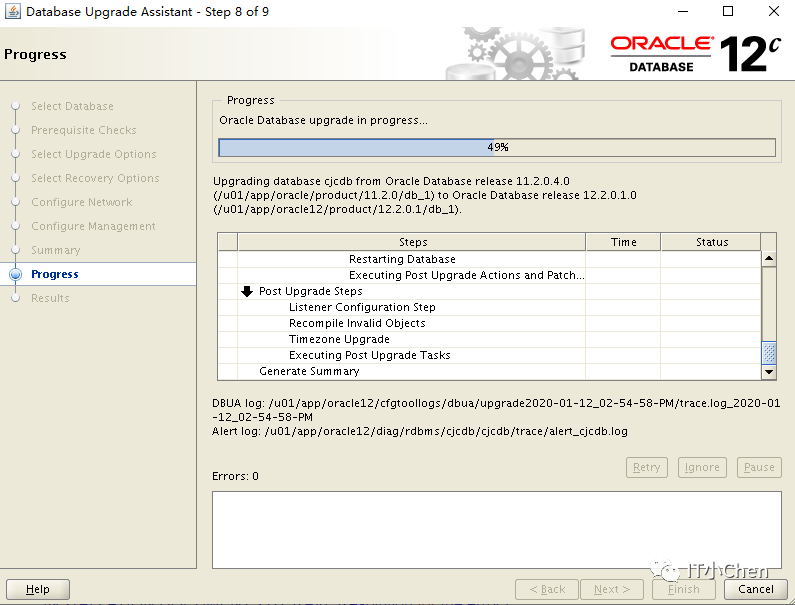
Task: Click the Finish button
Action: point(683,589)
